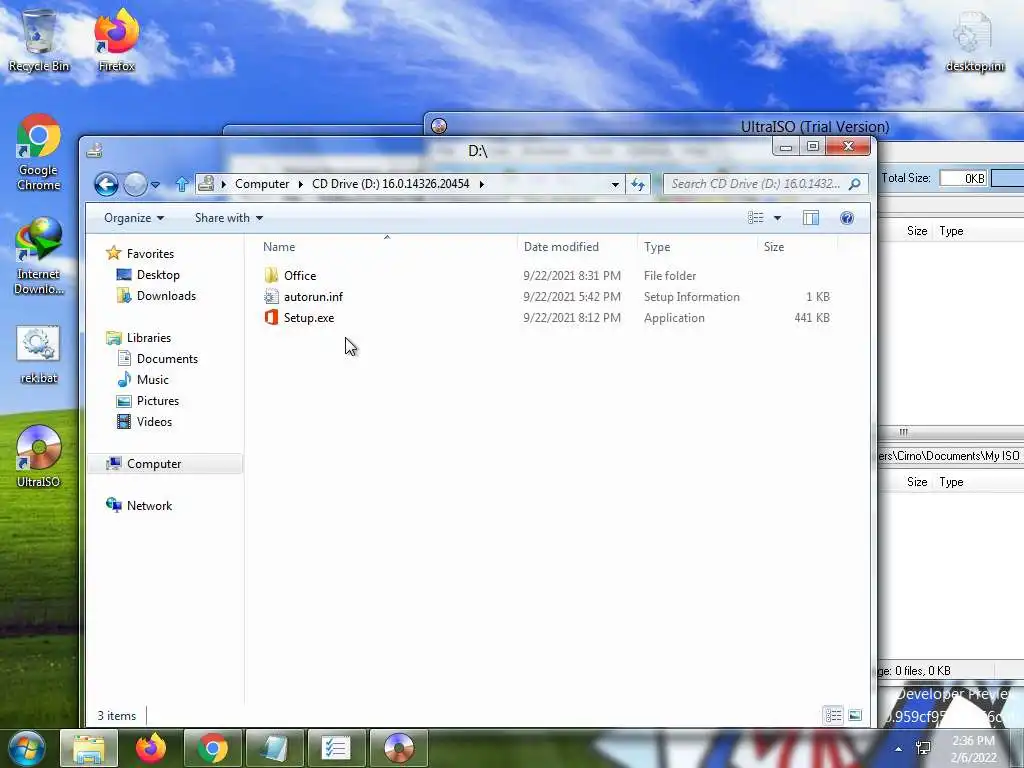Expand the arrow before Computer in address bar
Screen dimensions: 1024x768
[223, 184]
